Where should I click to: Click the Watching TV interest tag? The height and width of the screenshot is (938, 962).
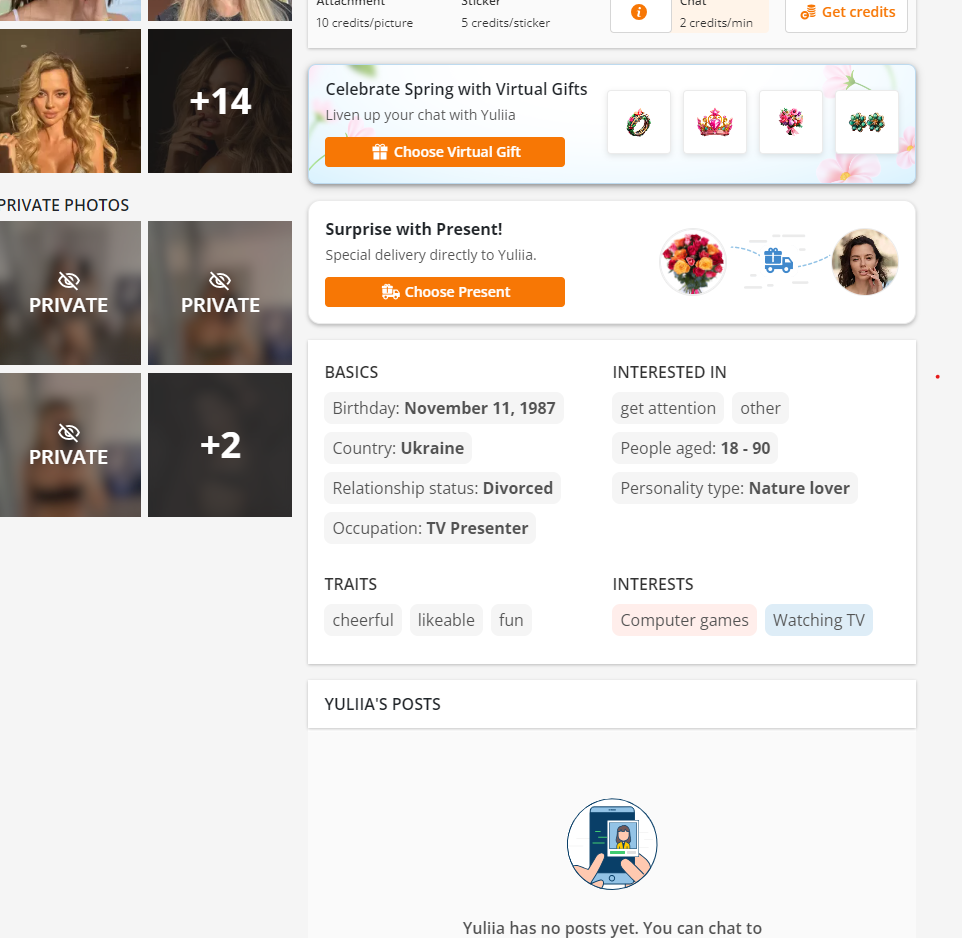(x=818, y=620)
